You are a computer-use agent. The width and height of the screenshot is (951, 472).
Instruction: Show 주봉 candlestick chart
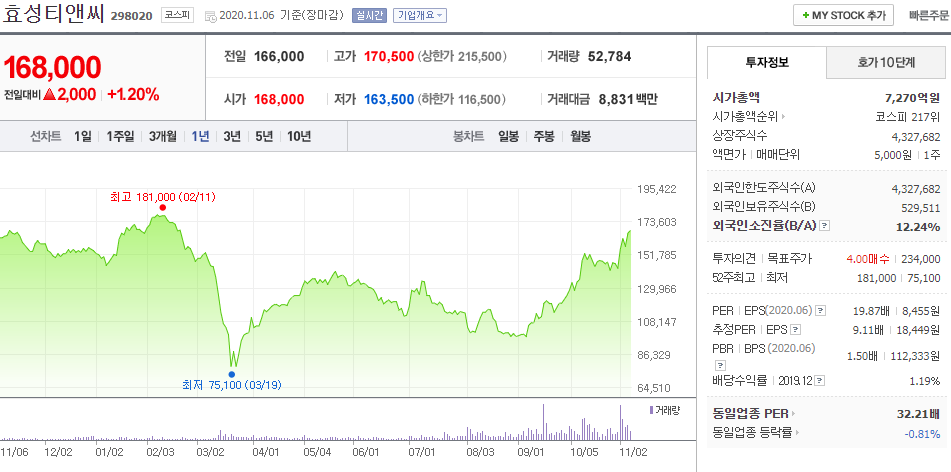pyautogui.click(x=544, y=137)
